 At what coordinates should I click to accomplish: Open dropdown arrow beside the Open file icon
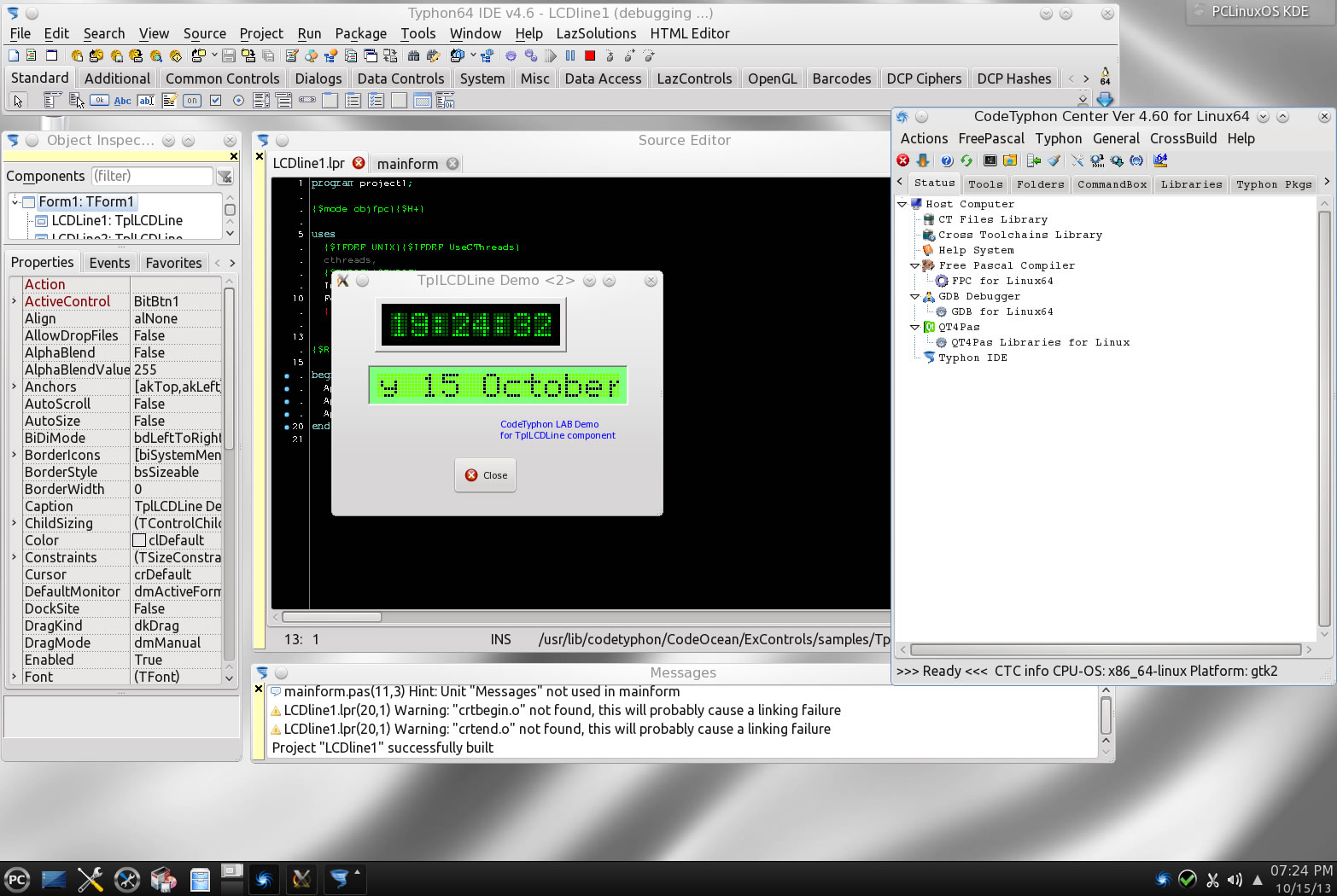click(215, 55)
